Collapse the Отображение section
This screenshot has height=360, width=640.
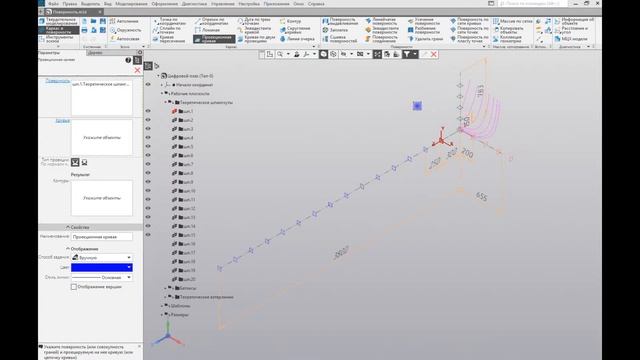tap(68, 249)
